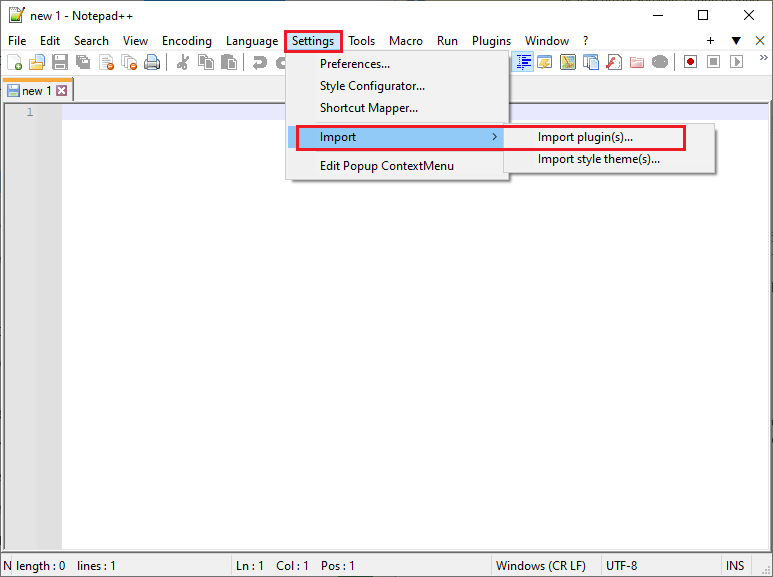Click the 'Ln : 1' status bar entry
The image size is (773, 577).
(249, 566)
